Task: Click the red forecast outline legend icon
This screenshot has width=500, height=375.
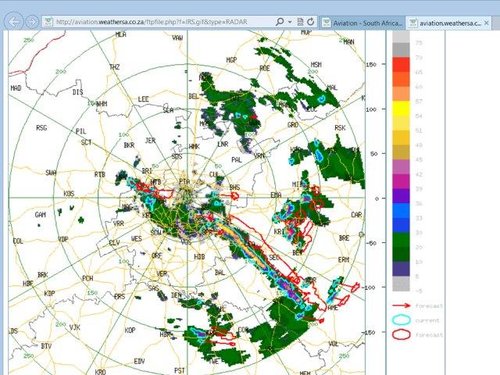Action: 401,334
